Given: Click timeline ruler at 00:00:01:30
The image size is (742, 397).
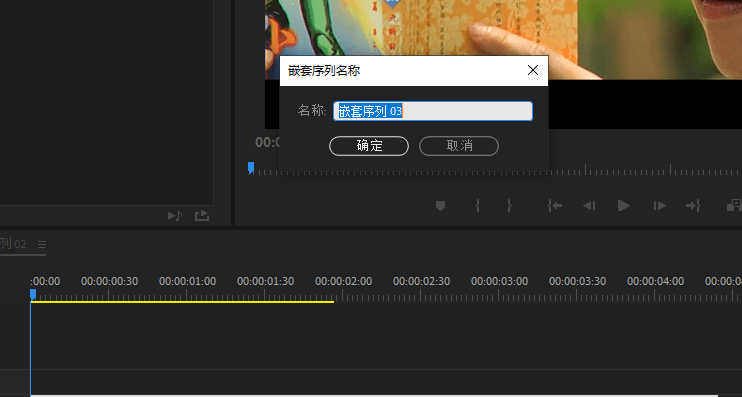Looking at the screenshot, I should point(265,281).
